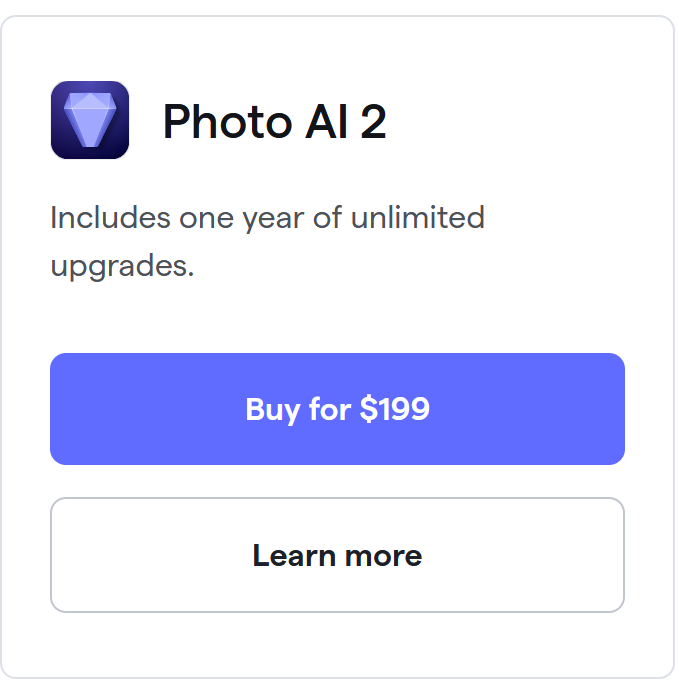
Task: Click the unlimited upgrades description text
Action: click(267, 242)
